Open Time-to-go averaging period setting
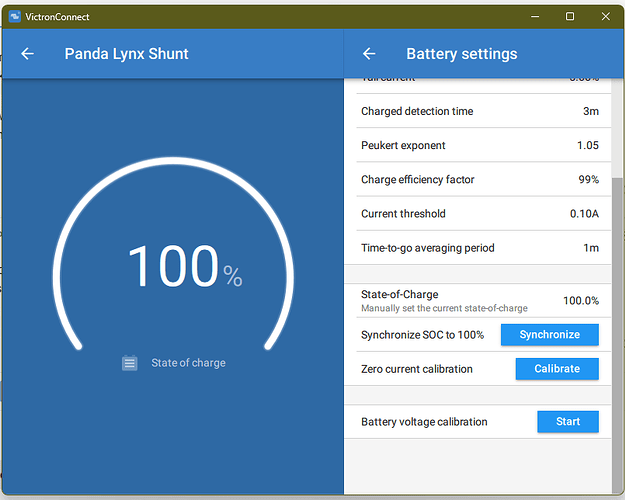The image size is (625, 500). click(480, 248)
